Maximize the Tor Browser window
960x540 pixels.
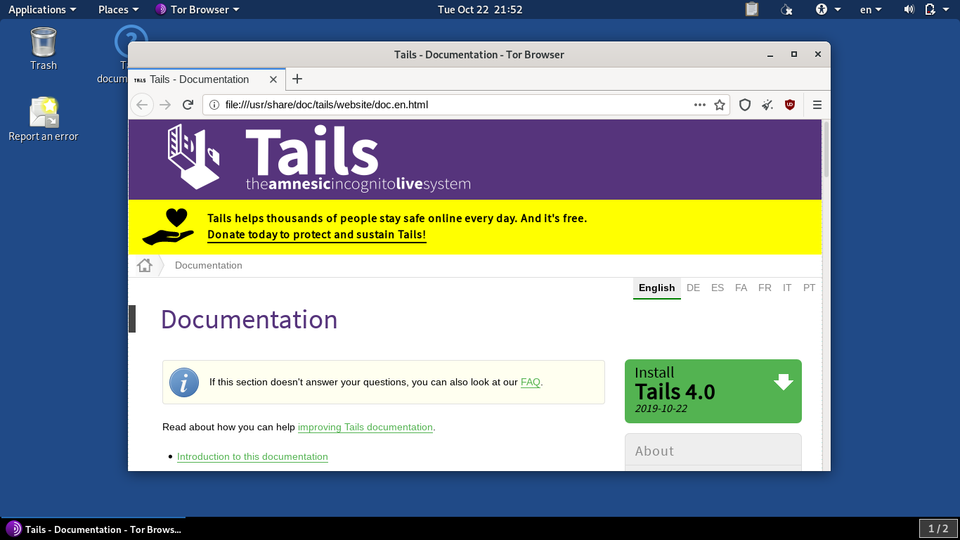[x=794, y=54]
